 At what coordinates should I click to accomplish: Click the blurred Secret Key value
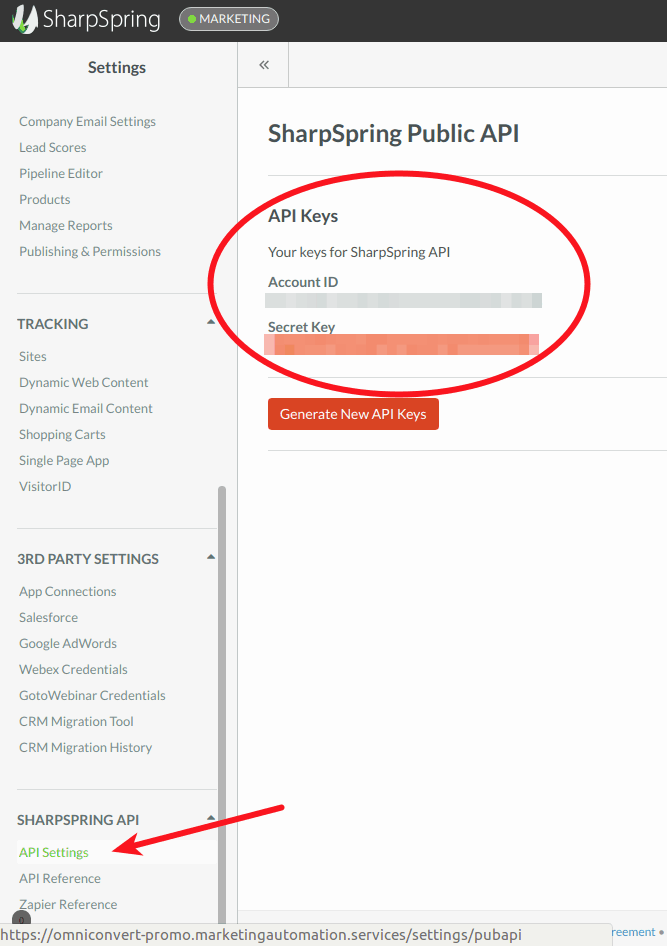click(x=402, y=344)
